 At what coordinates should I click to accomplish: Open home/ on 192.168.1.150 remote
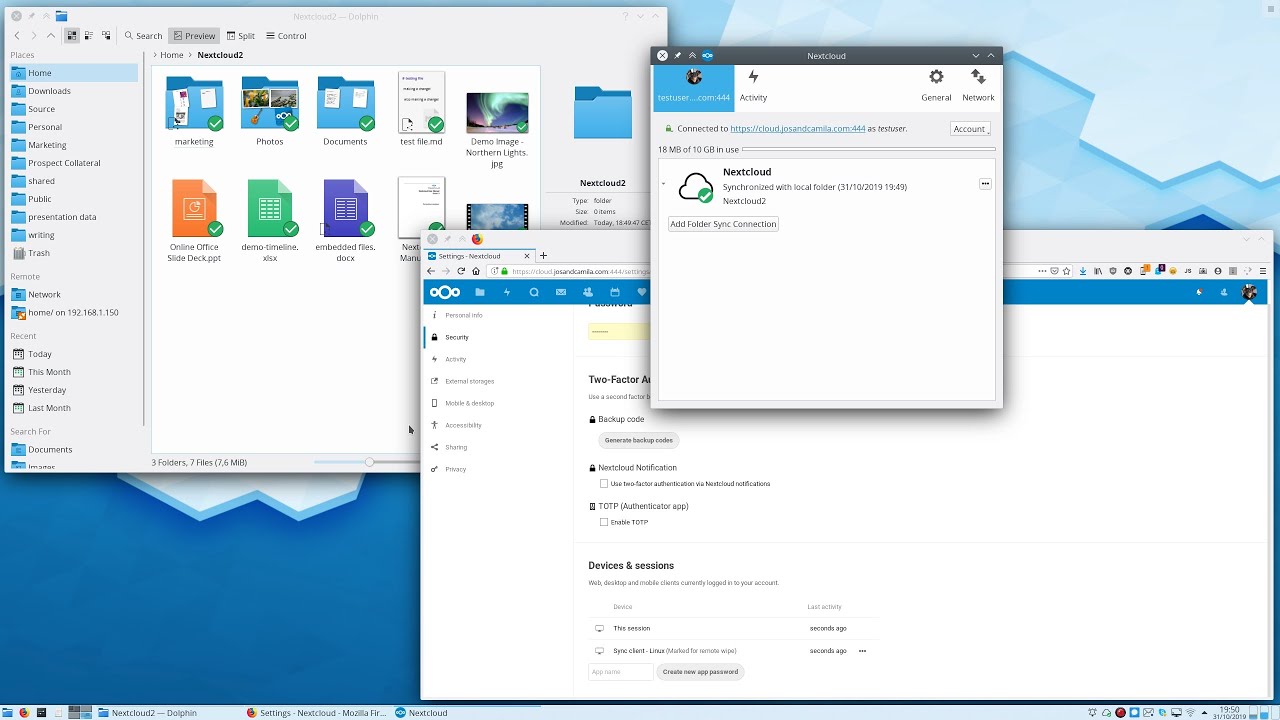pos(74,313)
